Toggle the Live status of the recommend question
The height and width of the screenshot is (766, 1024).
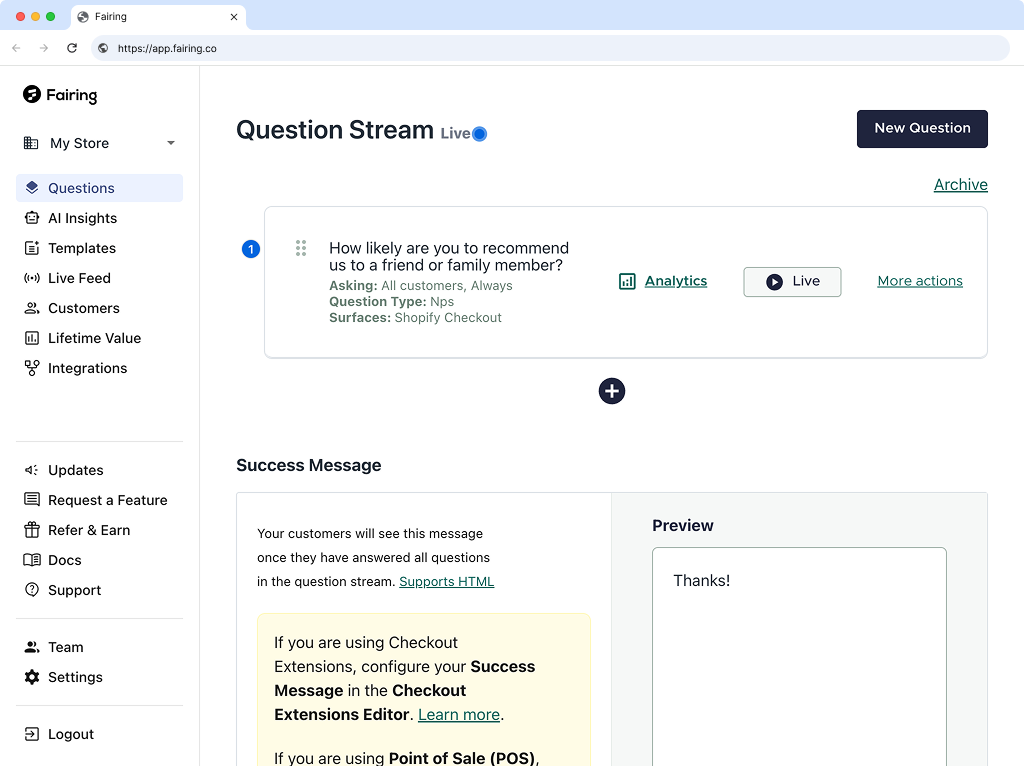[792, 281]
